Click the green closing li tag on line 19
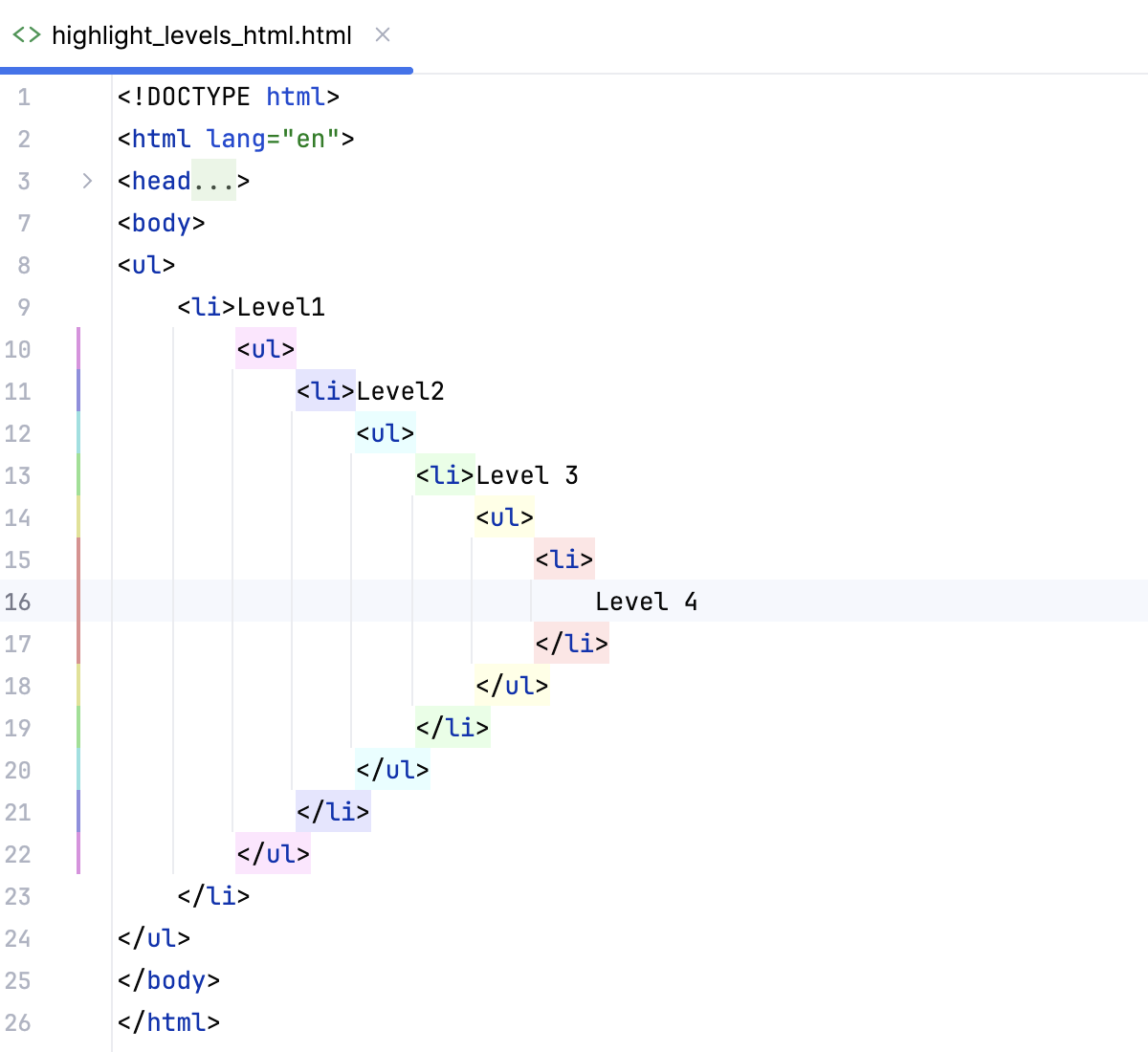Viewport: 1148px width, 1052px height. (x=453, y=728)
